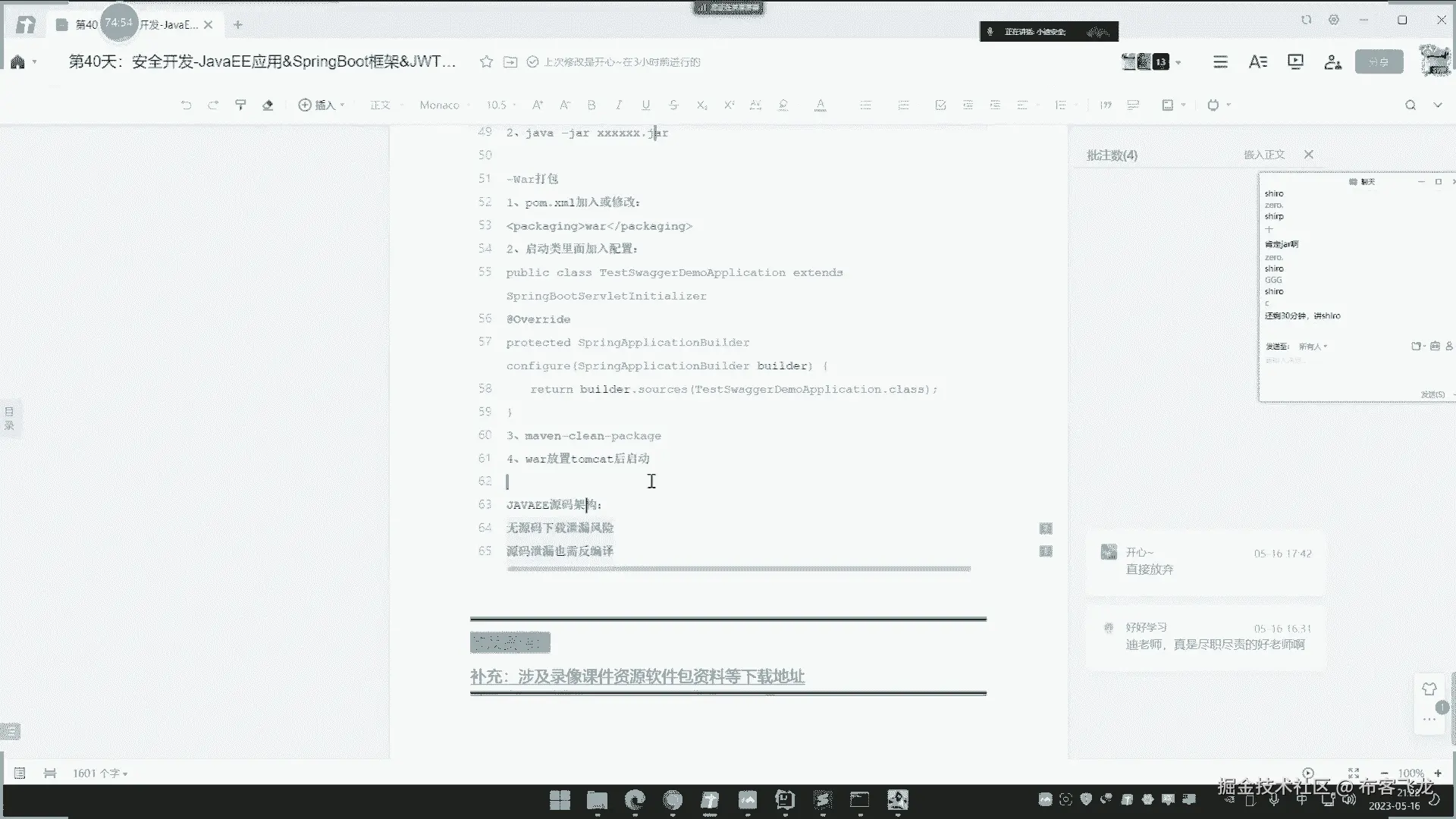Open the 10.5 font size dropdown

click(500, 105)
